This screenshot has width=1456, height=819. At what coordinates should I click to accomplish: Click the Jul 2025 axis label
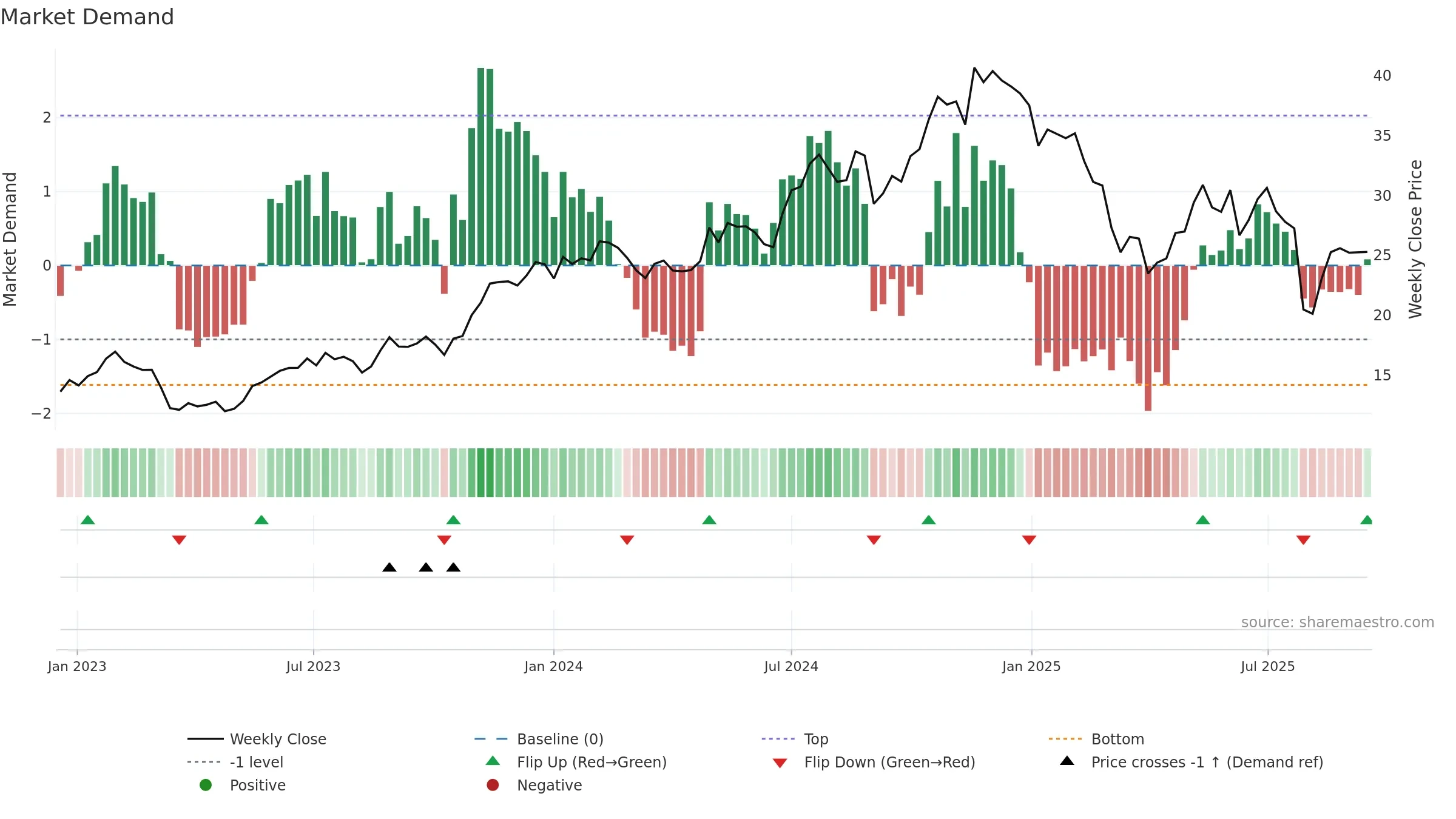1268,667
